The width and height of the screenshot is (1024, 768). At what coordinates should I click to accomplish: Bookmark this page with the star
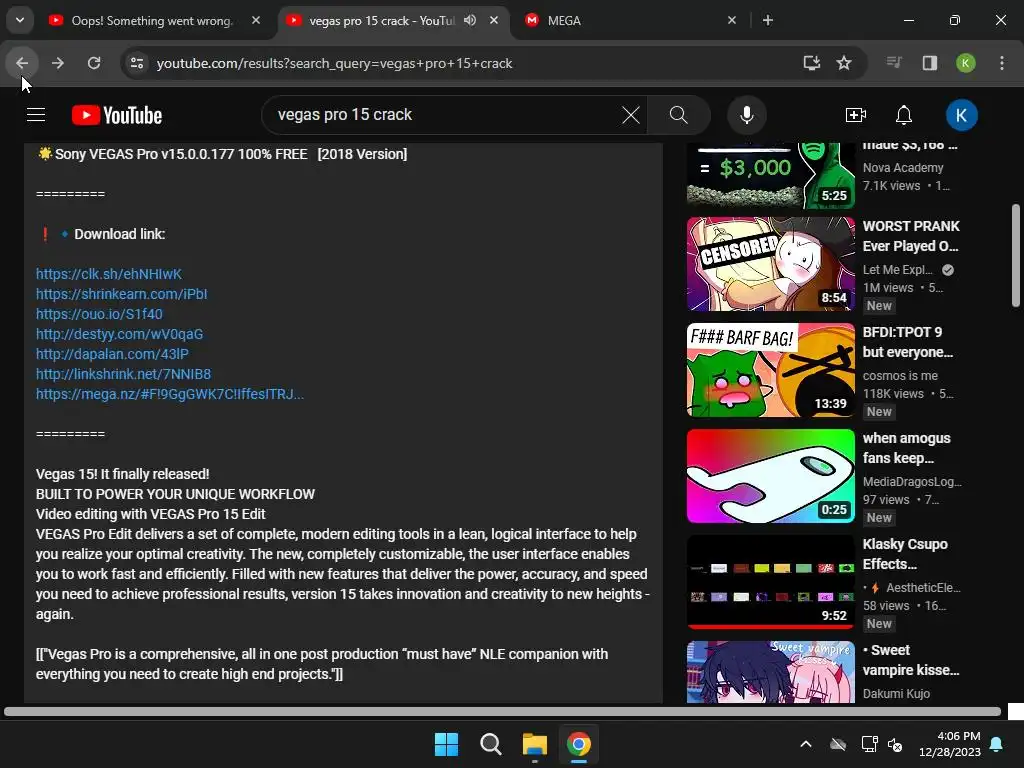pyautogui.click(x=844, y=63)
